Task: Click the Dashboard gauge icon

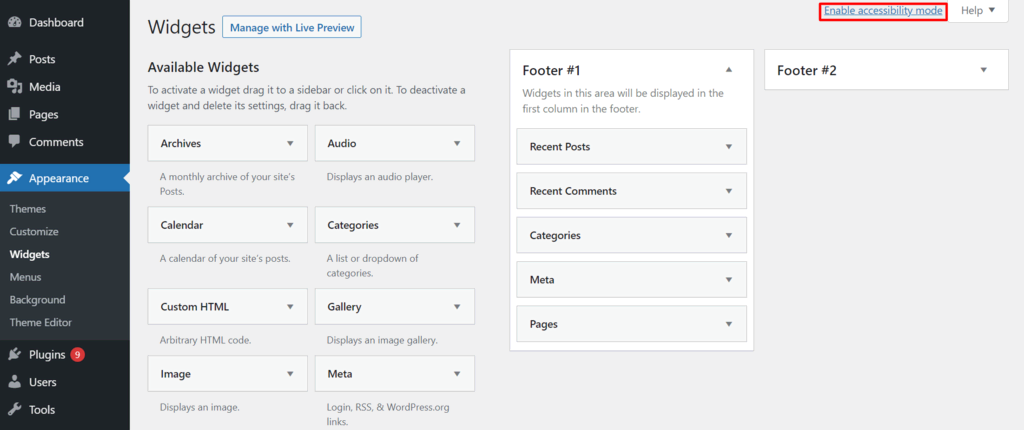Action: click(14, 23)
